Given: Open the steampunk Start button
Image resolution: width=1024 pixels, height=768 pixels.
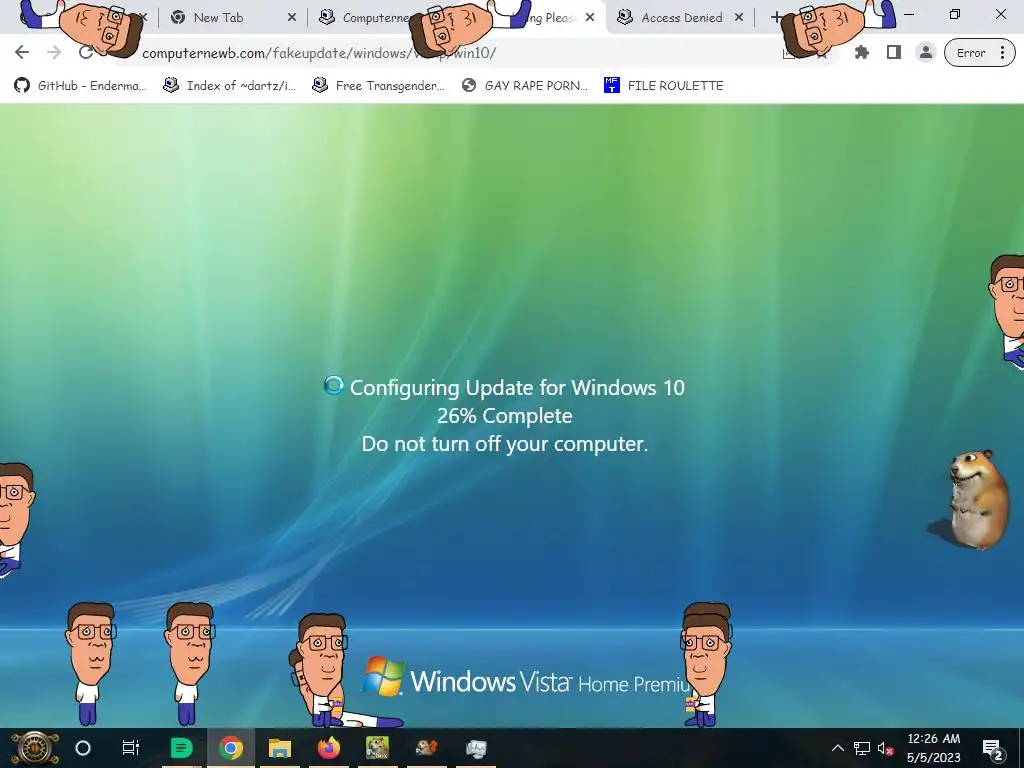Looking at the screenshot, I should (x=35, y=748).
